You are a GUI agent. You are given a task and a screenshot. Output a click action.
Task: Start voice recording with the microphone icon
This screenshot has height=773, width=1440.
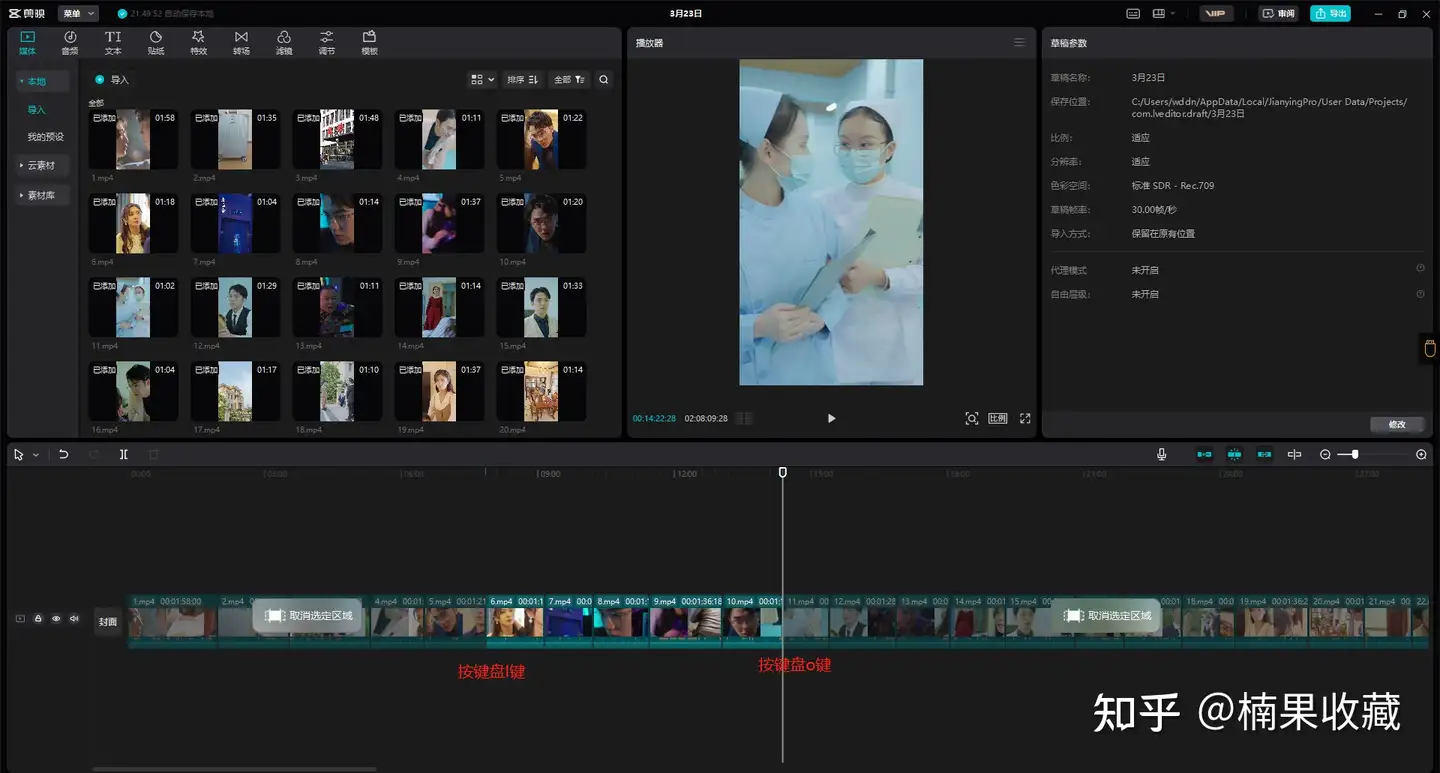[x=1161, y=454]
